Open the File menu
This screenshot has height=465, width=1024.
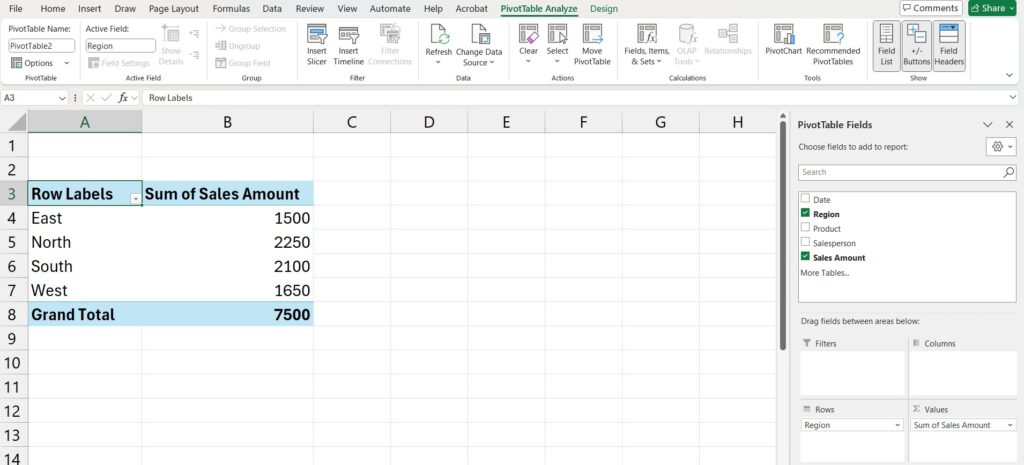16,8
